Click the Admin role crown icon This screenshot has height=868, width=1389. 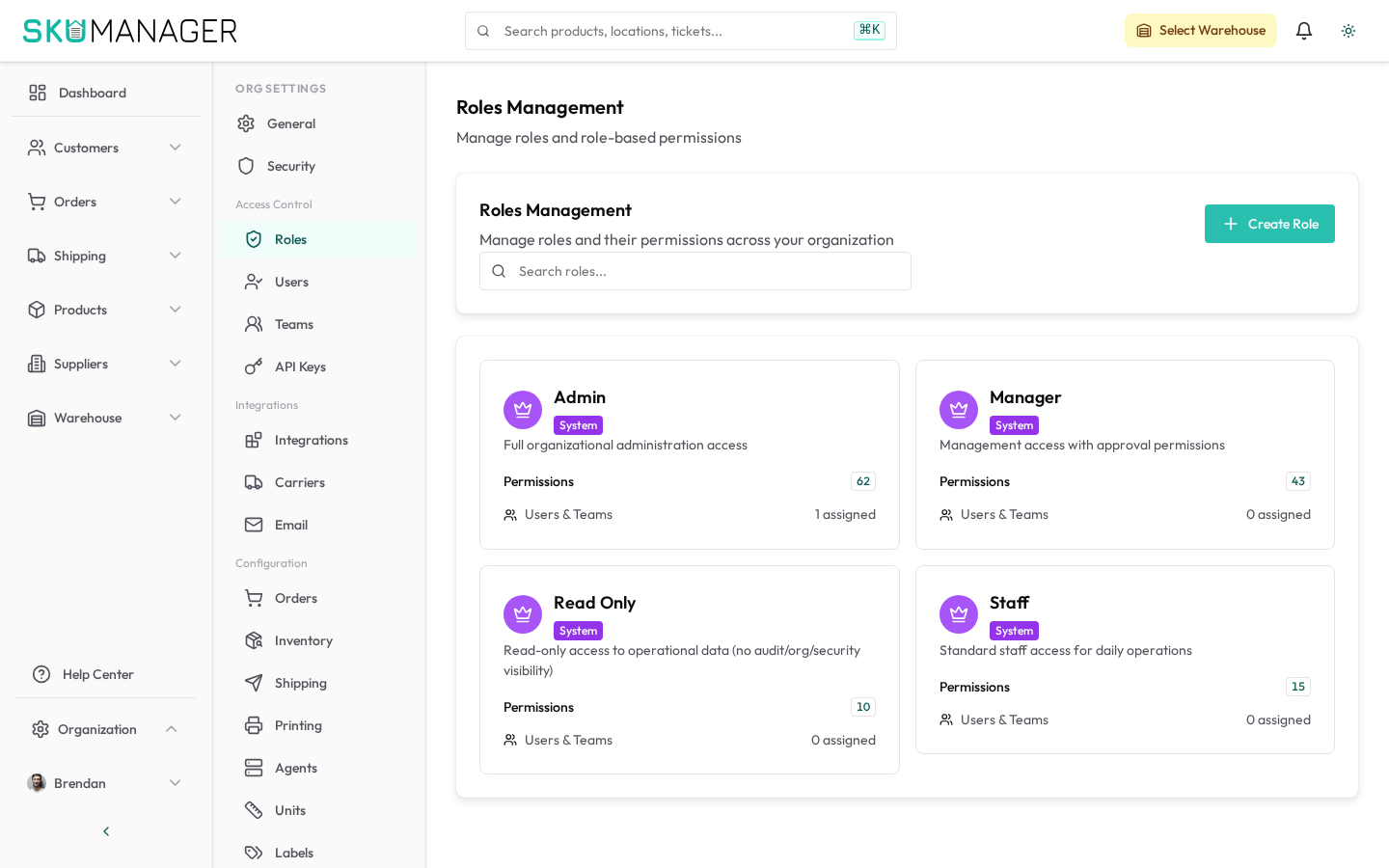523,410
